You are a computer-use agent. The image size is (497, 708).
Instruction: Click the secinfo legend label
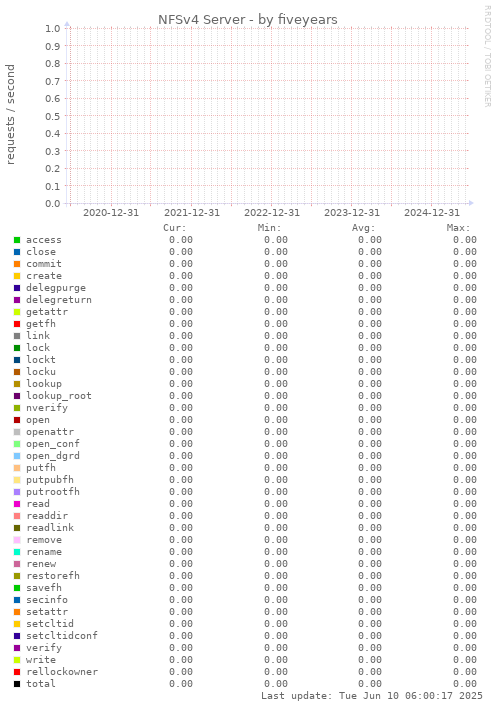coord(47,600)
